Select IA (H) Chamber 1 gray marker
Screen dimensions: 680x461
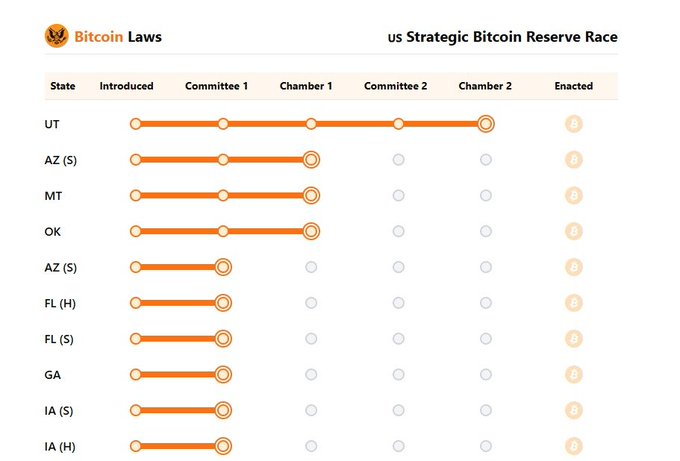pos(311,446)
